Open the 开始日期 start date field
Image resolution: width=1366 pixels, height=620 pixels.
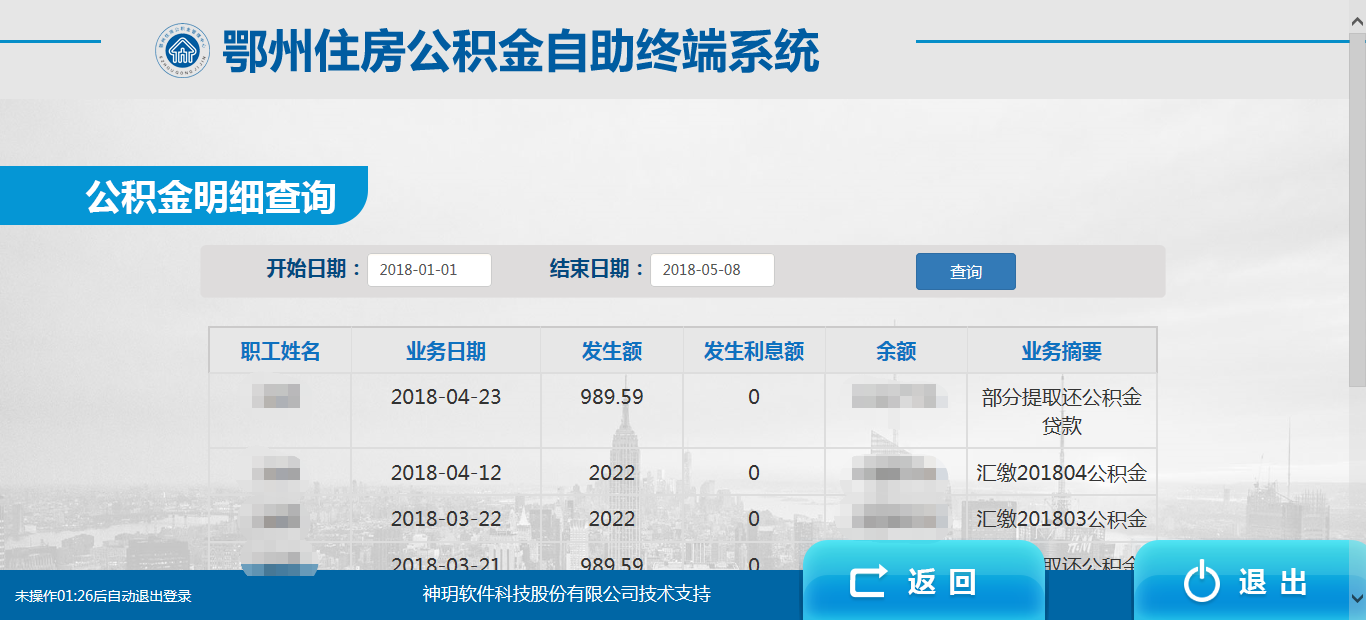(x=429, y=270)
